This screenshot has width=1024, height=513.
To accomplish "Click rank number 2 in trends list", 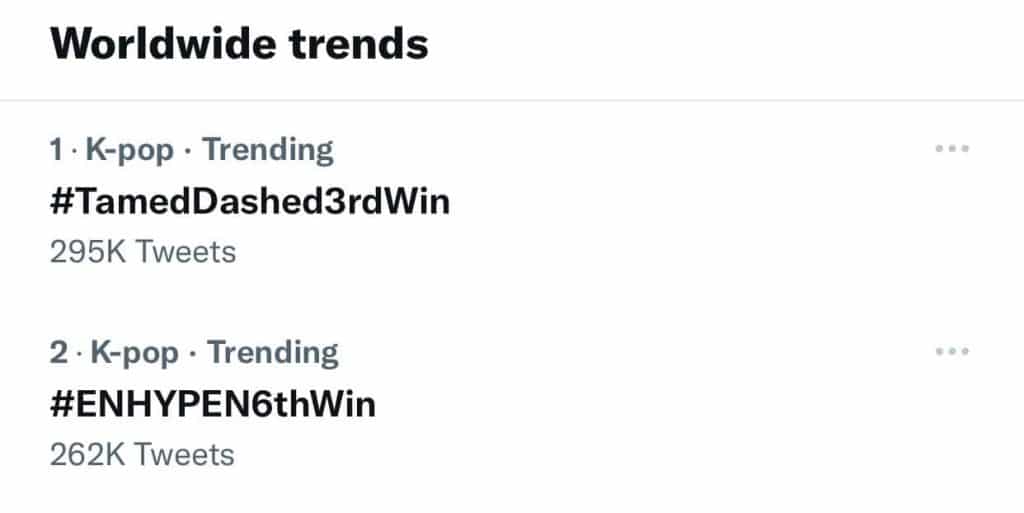I will [57, 352].
